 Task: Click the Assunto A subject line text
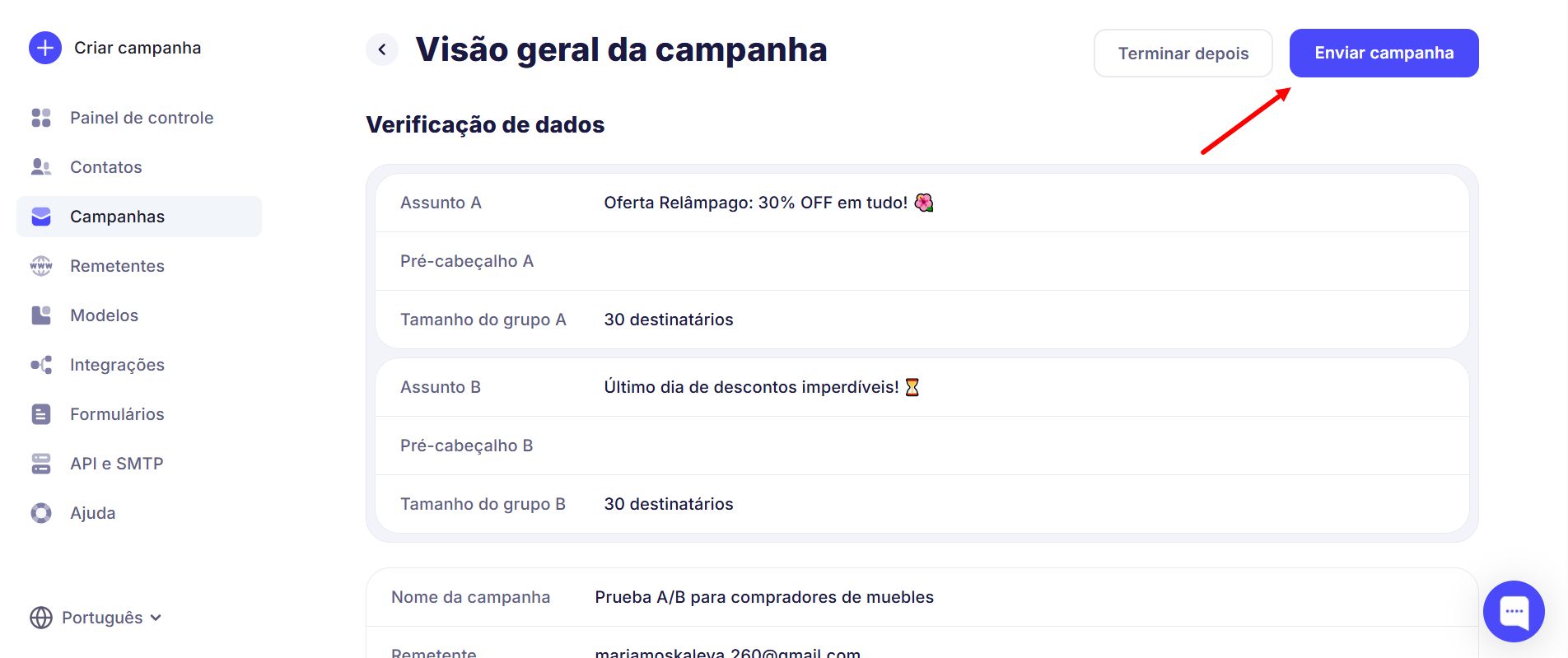pyautogui.click(x=755, y=203)
